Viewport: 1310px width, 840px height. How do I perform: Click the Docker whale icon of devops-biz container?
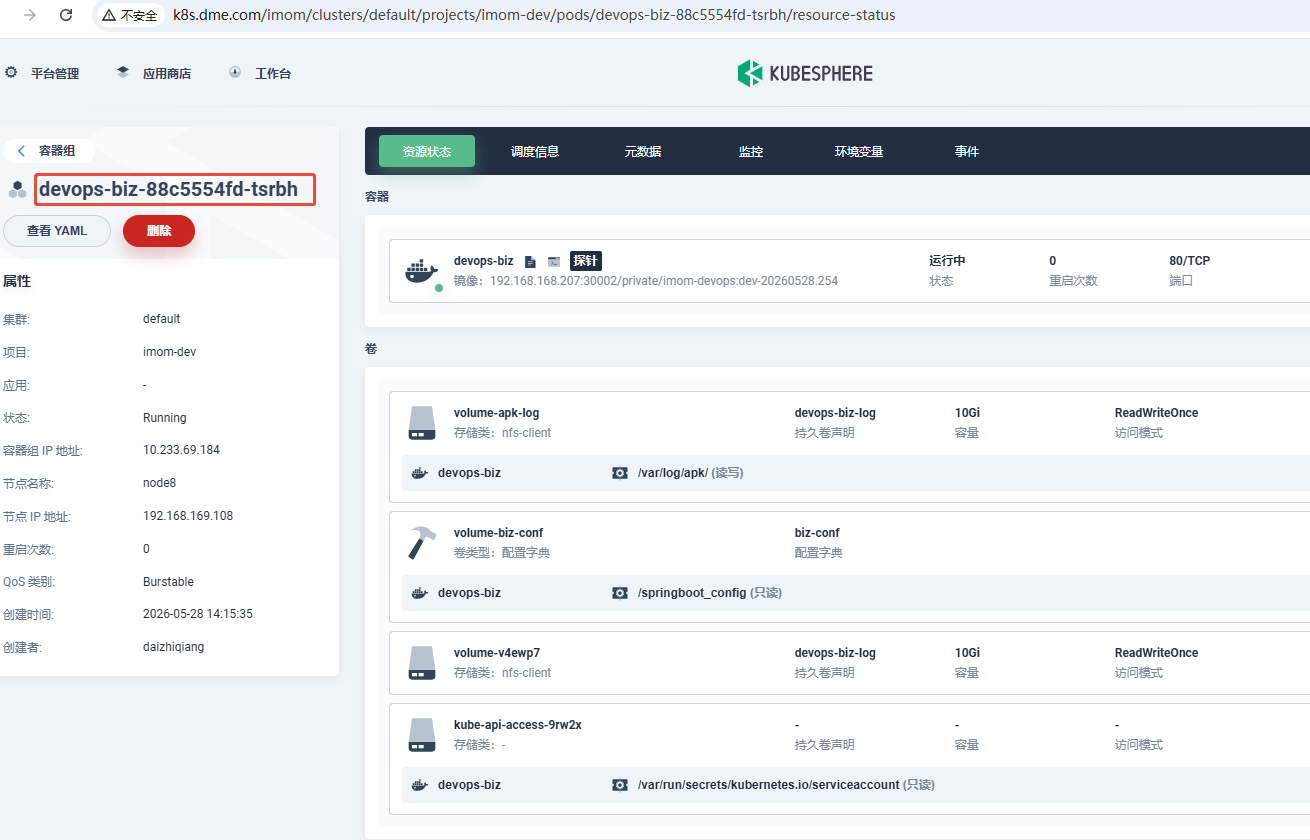pos(422,271)
